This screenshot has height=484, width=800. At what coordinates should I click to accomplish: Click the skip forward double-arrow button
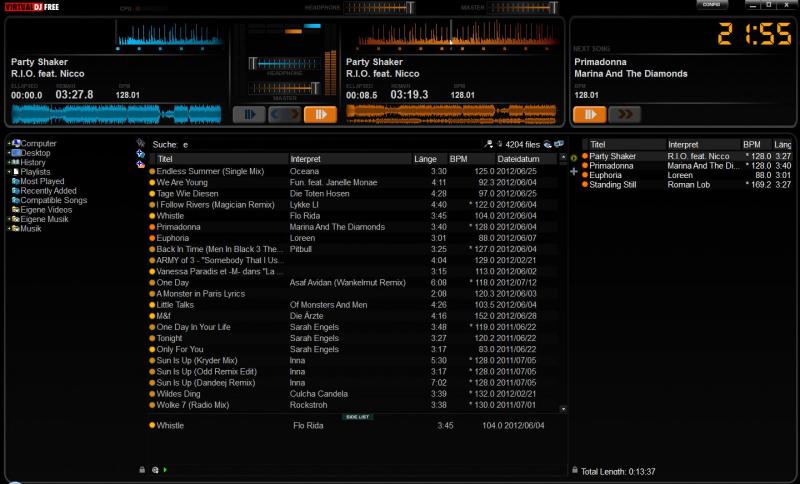point(624,114)
